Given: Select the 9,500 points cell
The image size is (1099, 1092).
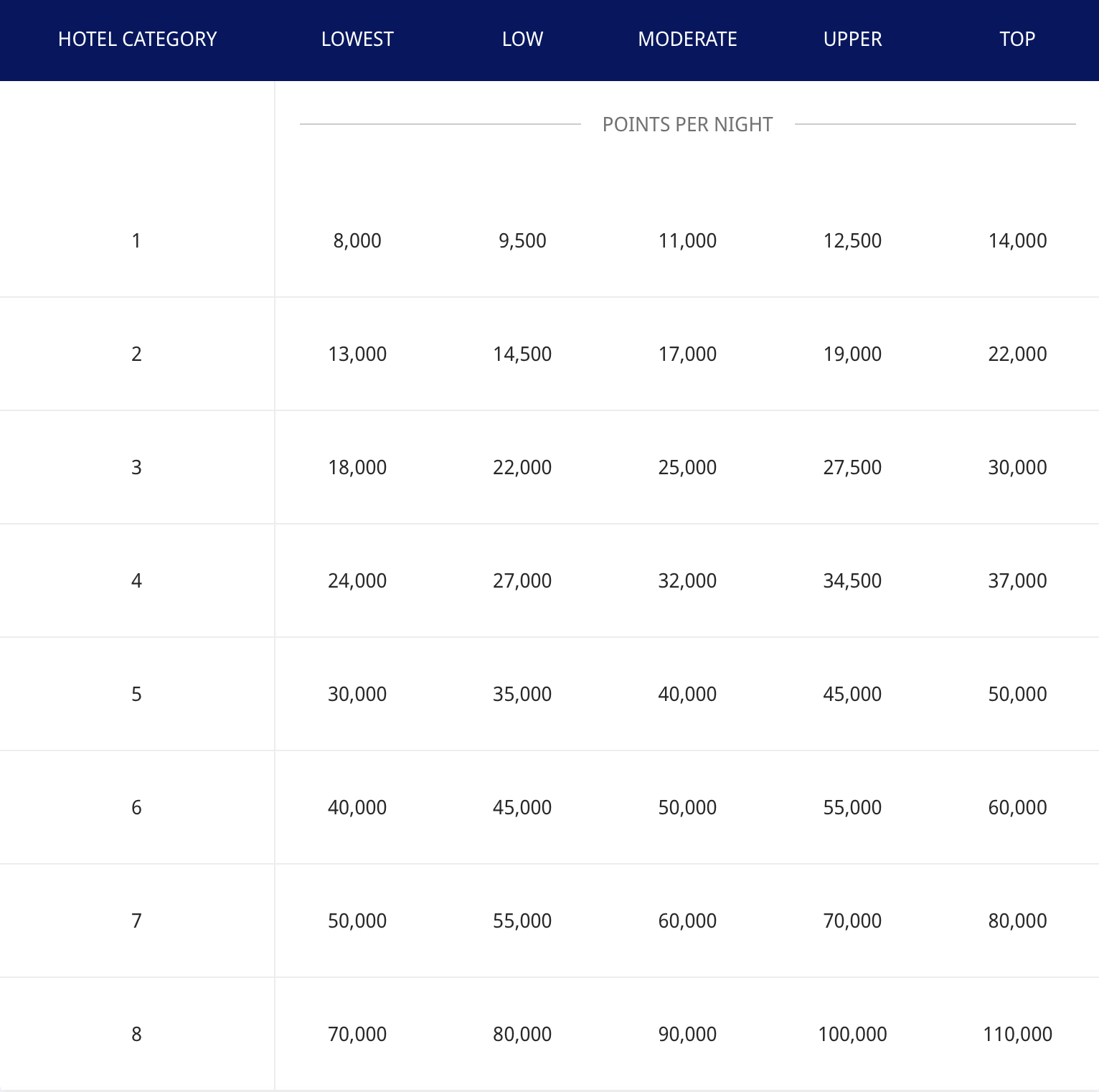Looking at the screenshot, I should [522, 240].
